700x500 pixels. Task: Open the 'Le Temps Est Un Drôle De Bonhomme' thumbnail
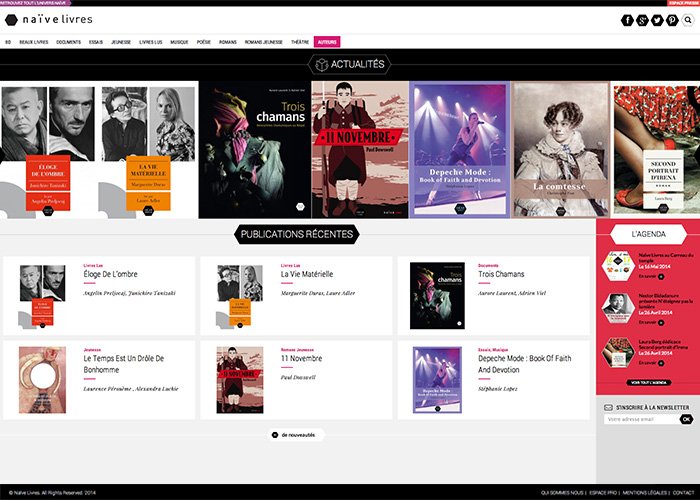(42, 380)
